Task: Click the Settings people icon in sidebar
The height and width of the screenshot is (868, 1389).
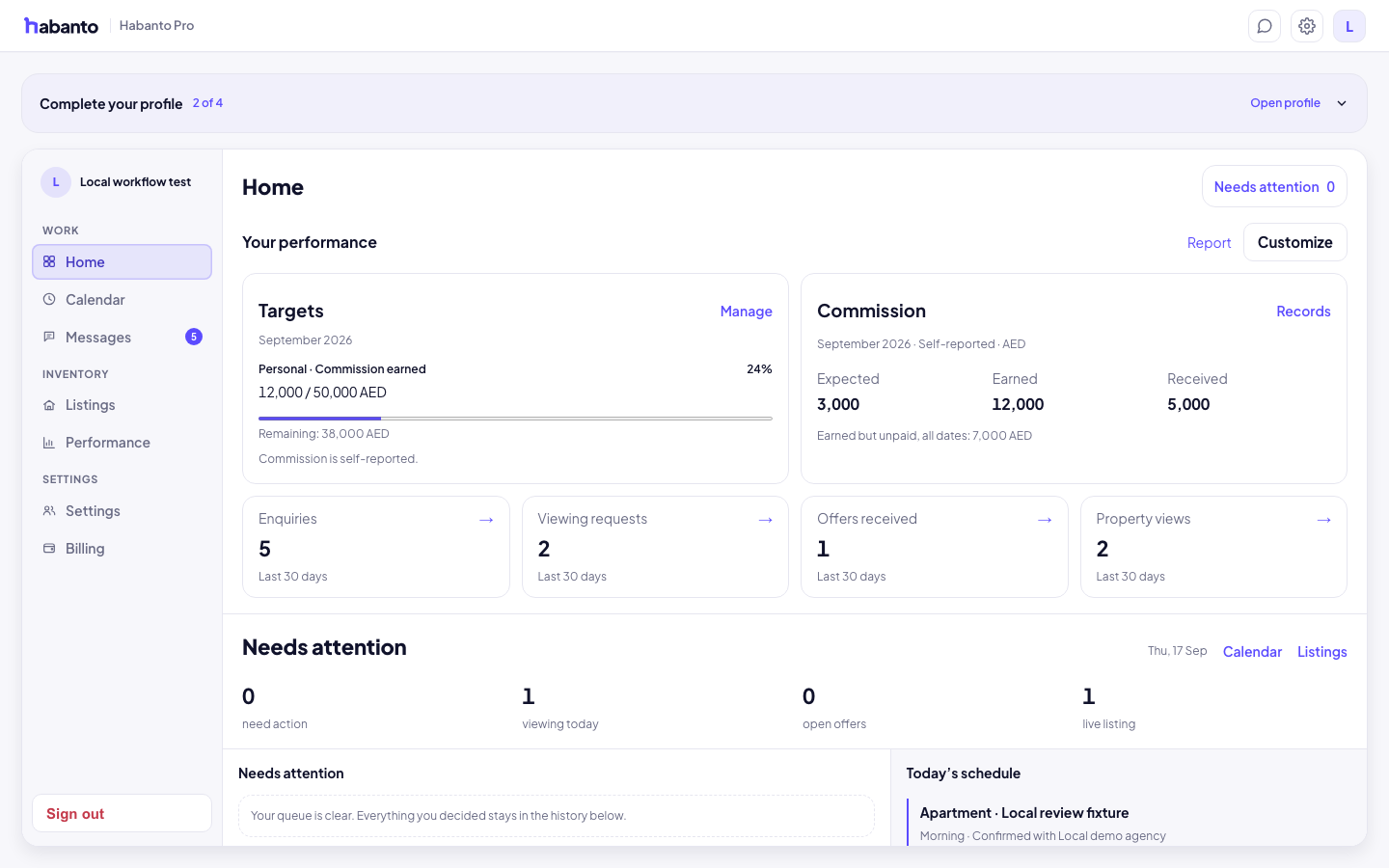Action: [49, 511]
